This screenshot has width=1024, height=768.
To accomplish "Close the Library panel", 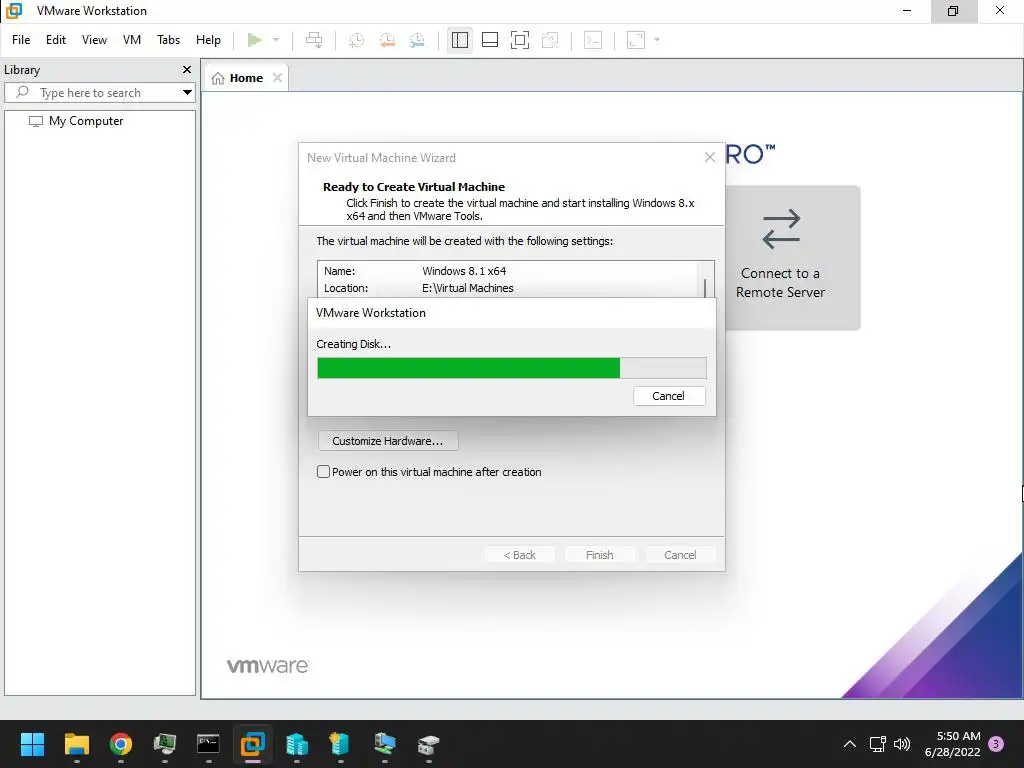I will click(x=187, y=69).
